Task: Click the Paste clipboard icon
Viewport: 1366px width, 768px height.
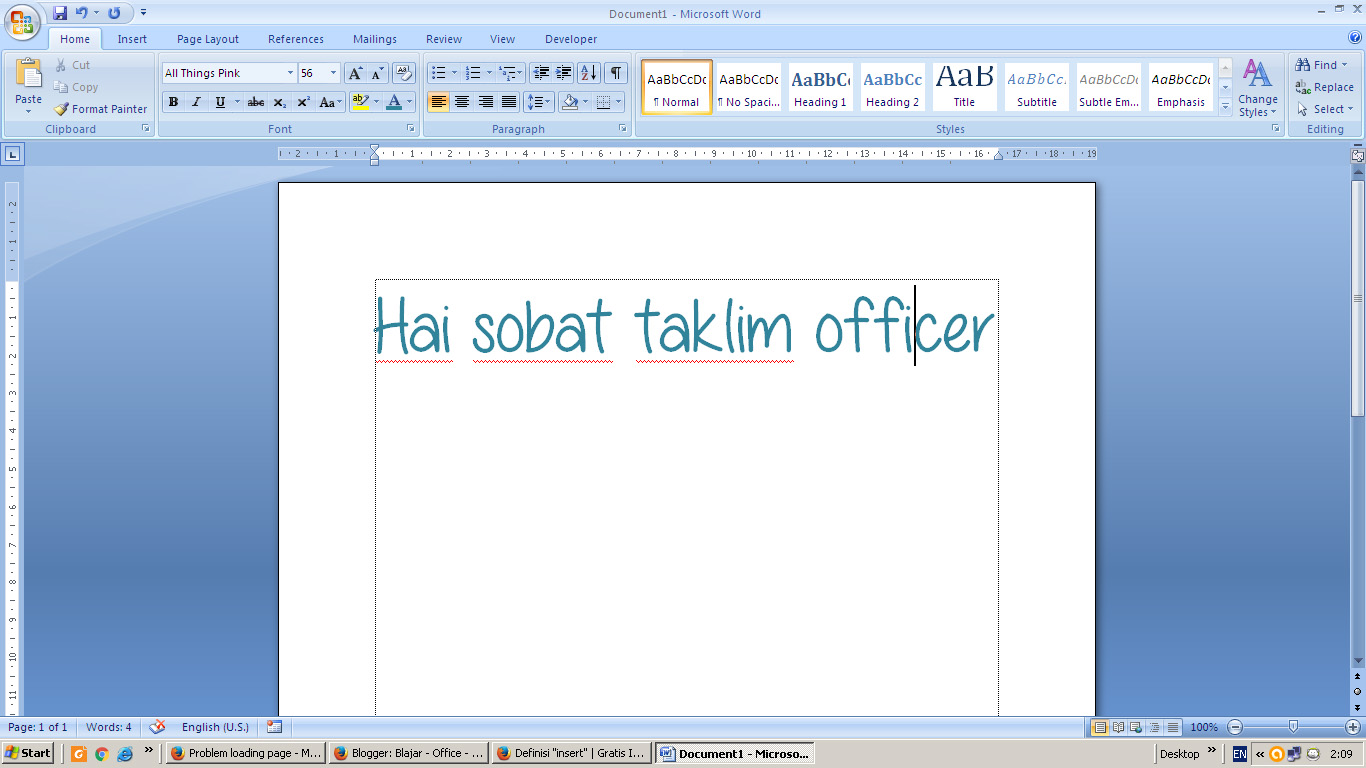Action: coord(29,75)
